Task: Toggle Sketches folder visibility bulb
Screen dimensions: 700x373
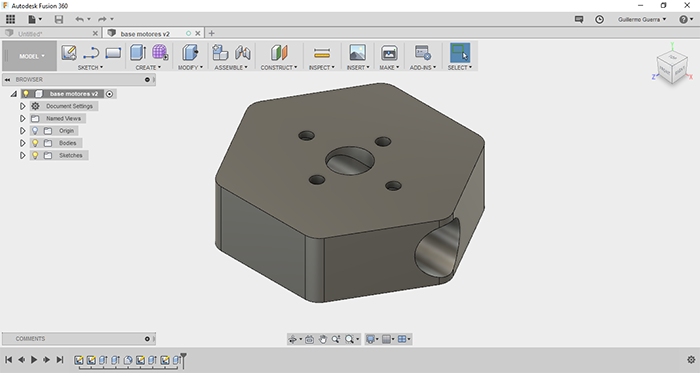Action: click(x=35, y=155)
